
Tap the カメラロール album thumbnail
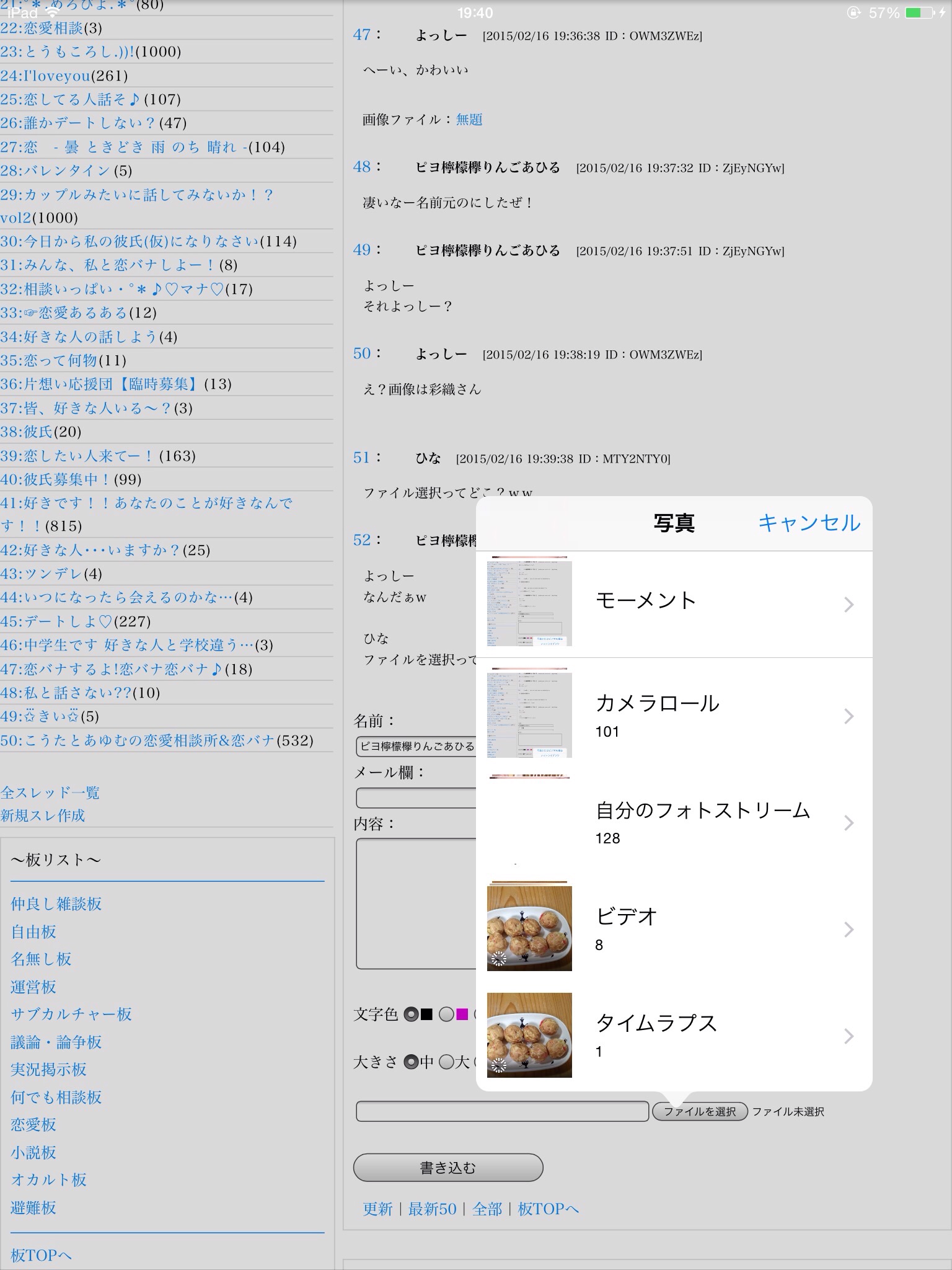pos(529,714)
